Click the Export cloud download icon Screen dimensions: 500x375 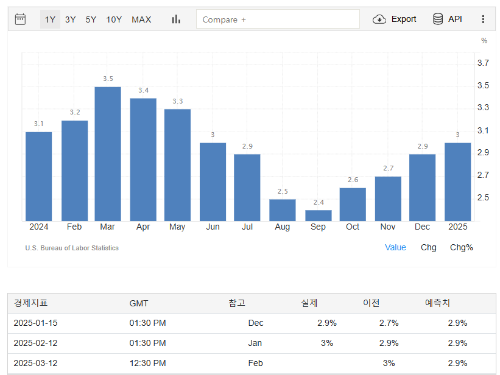379,19
